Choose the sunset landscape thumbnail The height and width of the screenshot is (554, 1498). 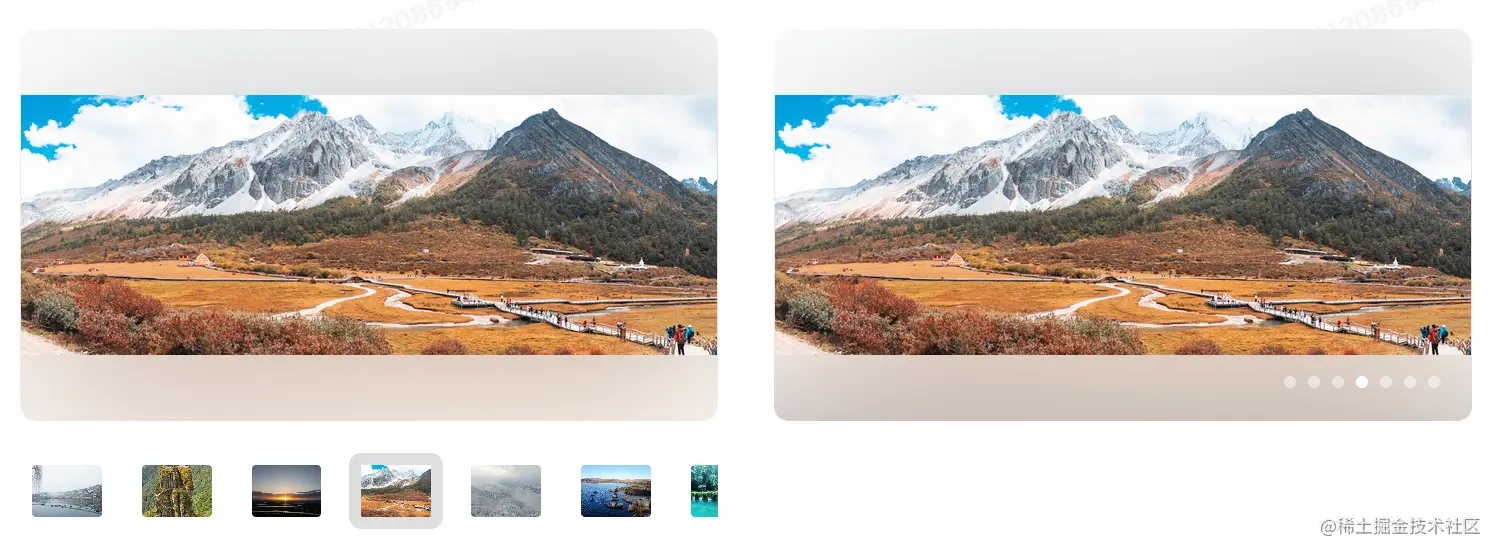286,491
